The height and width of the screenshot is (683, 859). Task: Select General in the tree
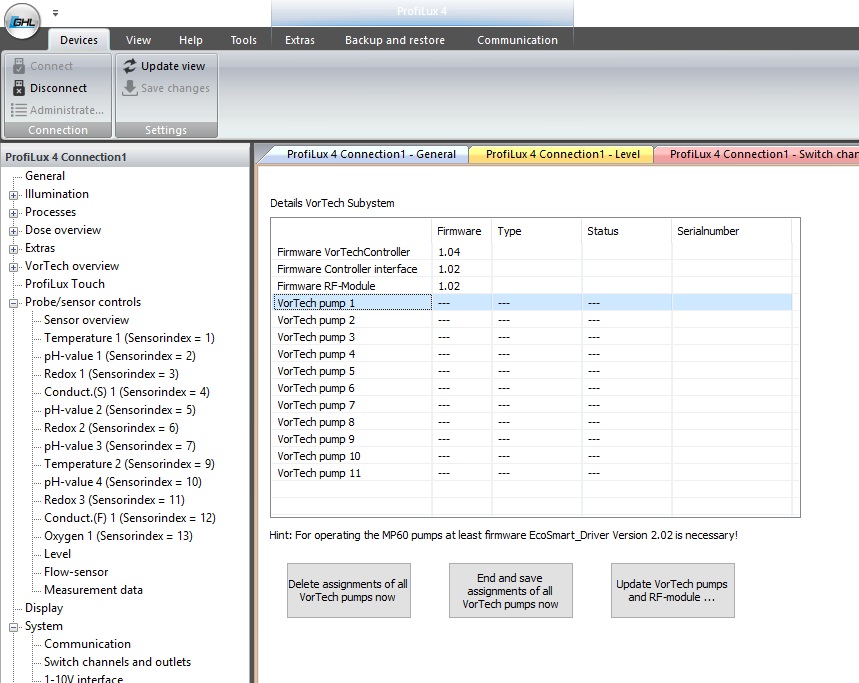pos(45,176)
